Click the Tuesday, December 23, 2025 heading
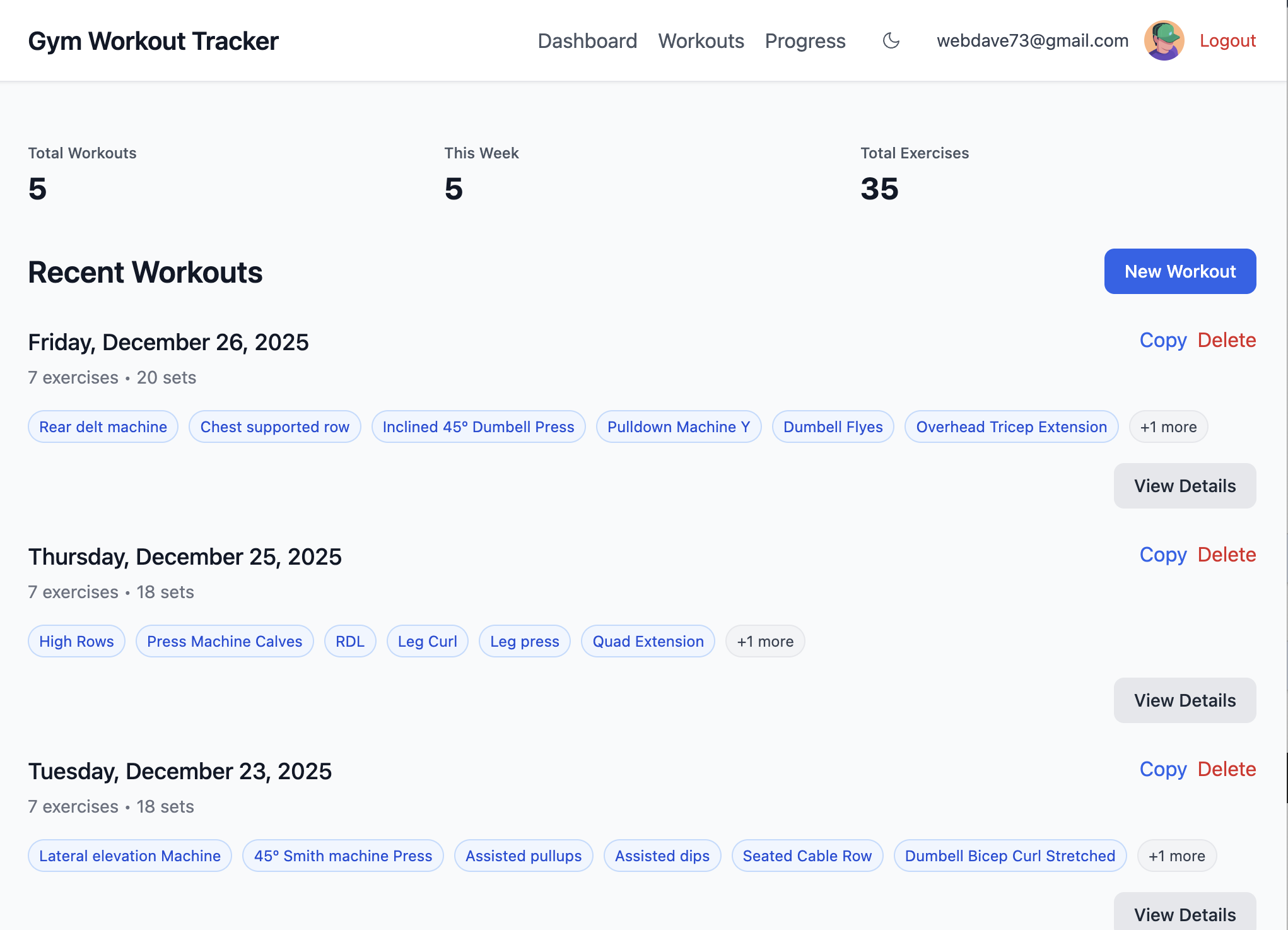1288x930 pixels. (x=180, y=772)
